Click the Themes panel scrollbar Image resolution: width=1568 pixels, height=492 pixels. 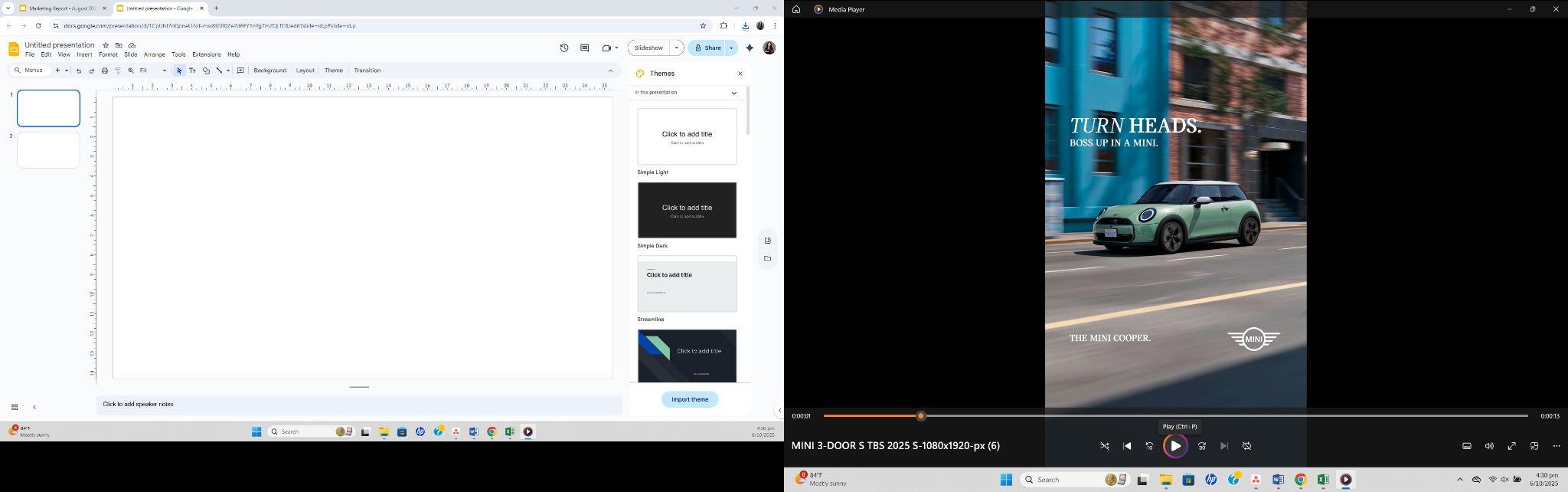coord(747,112)
